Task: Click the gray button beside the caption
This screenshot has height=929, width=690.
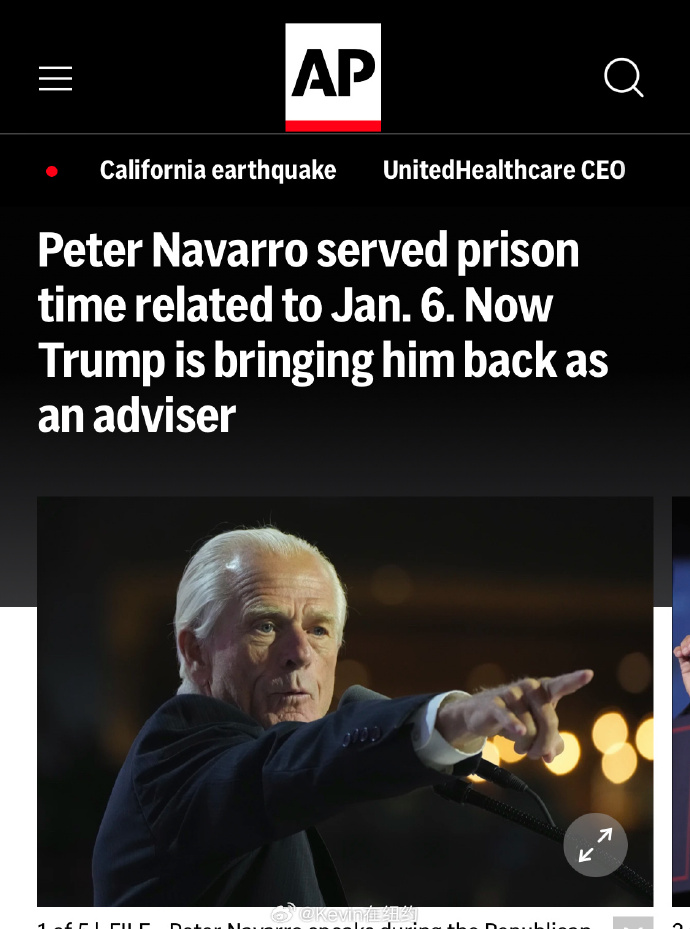Action: coord(633,922)
